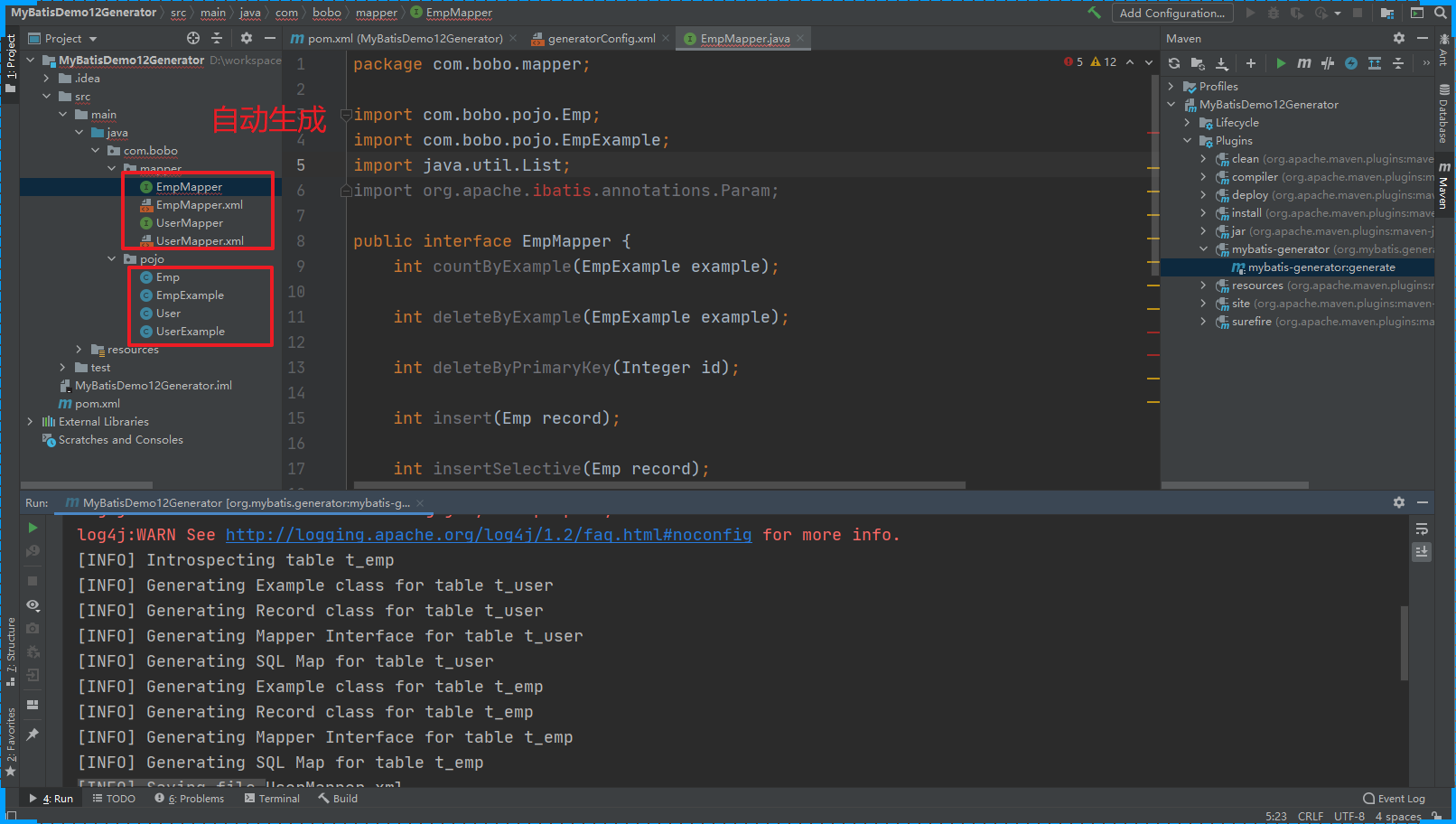Click the CRLF line separator status entry
The width and height of the screenshot is (1456, 824).
click(1311, 816)
